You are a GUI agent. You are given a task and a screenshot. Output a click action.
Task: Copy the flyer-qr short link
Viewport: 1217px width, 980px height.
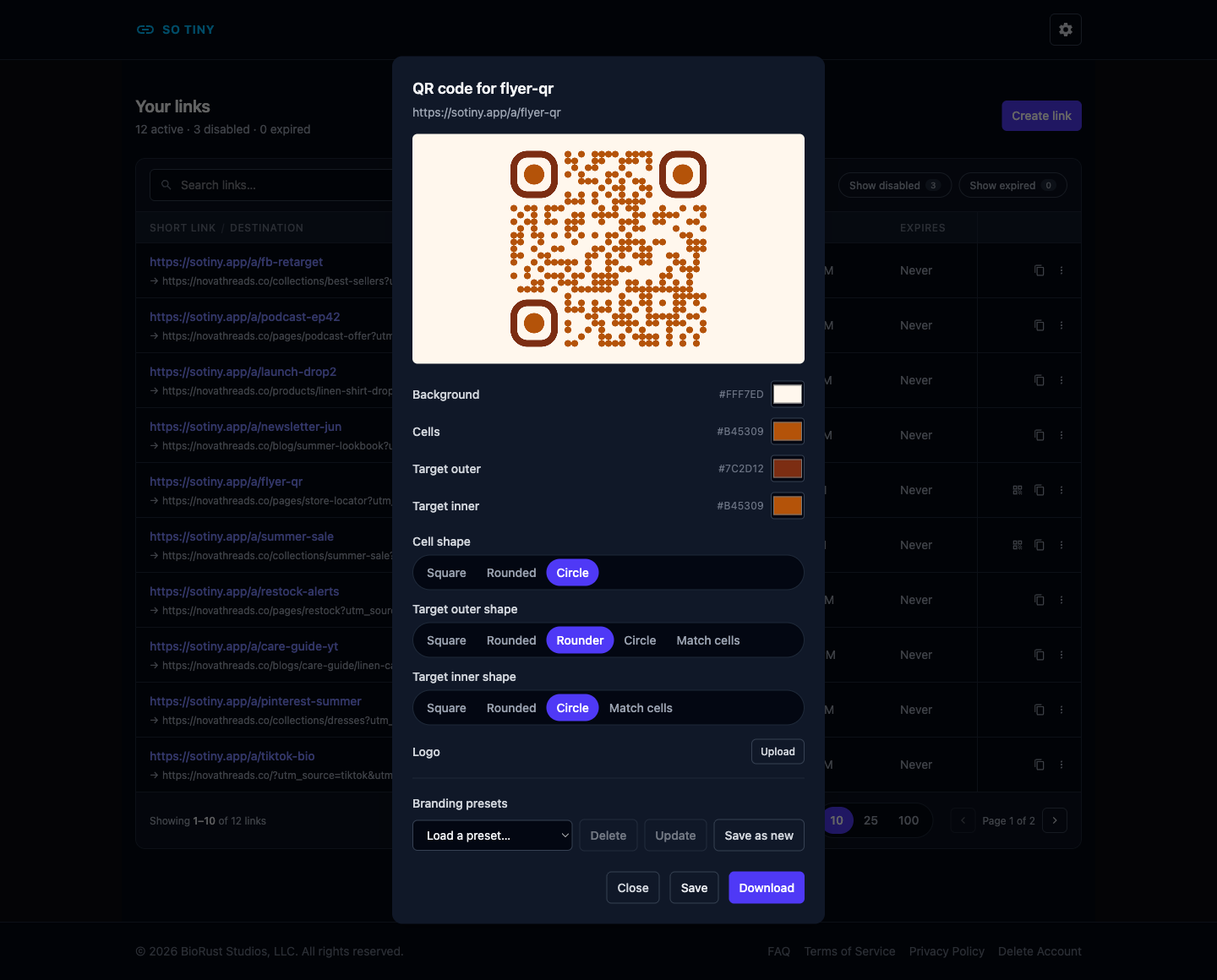coord(1040,490)
